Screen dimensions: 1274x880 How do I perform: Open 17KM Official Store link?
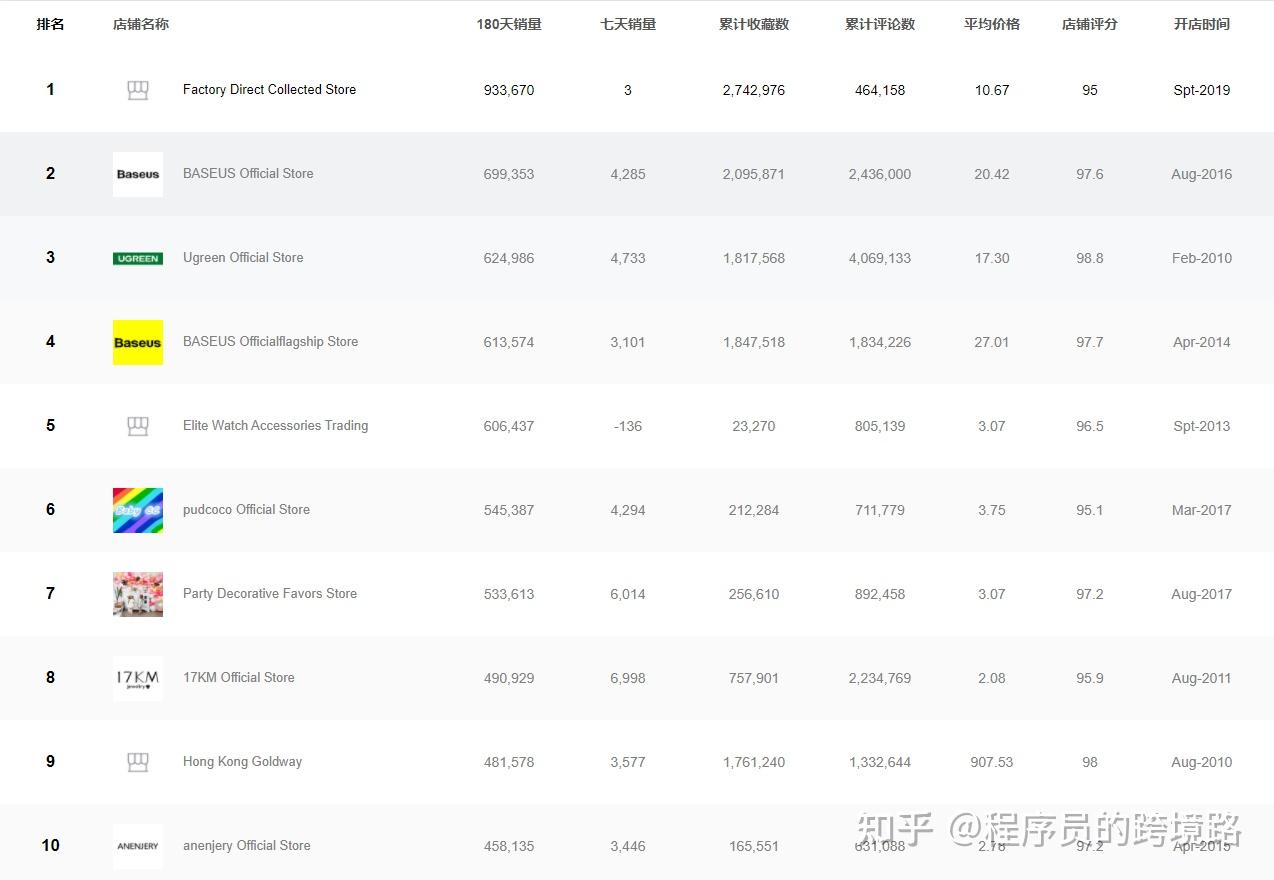tap(239, 678)
